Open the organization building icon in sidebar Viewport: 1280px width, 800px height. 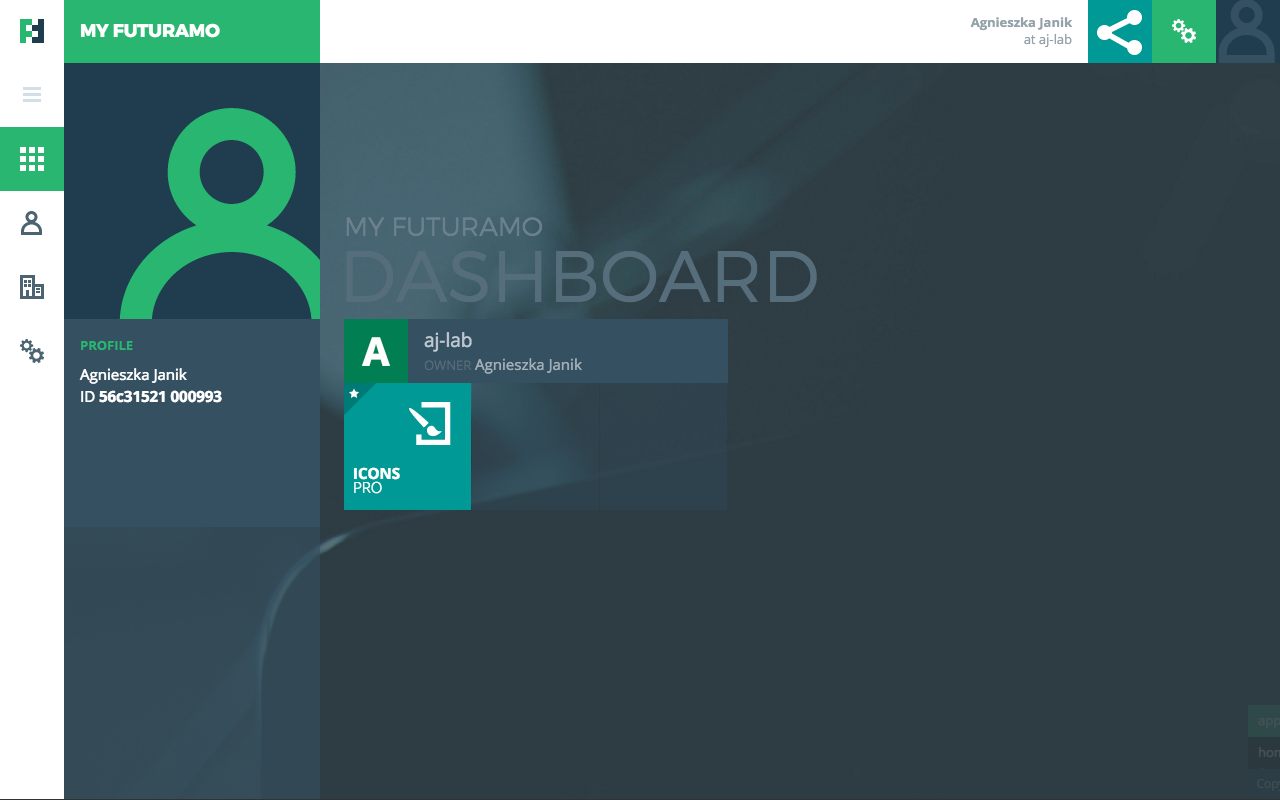pyautogui.click(x=32, y=287)
